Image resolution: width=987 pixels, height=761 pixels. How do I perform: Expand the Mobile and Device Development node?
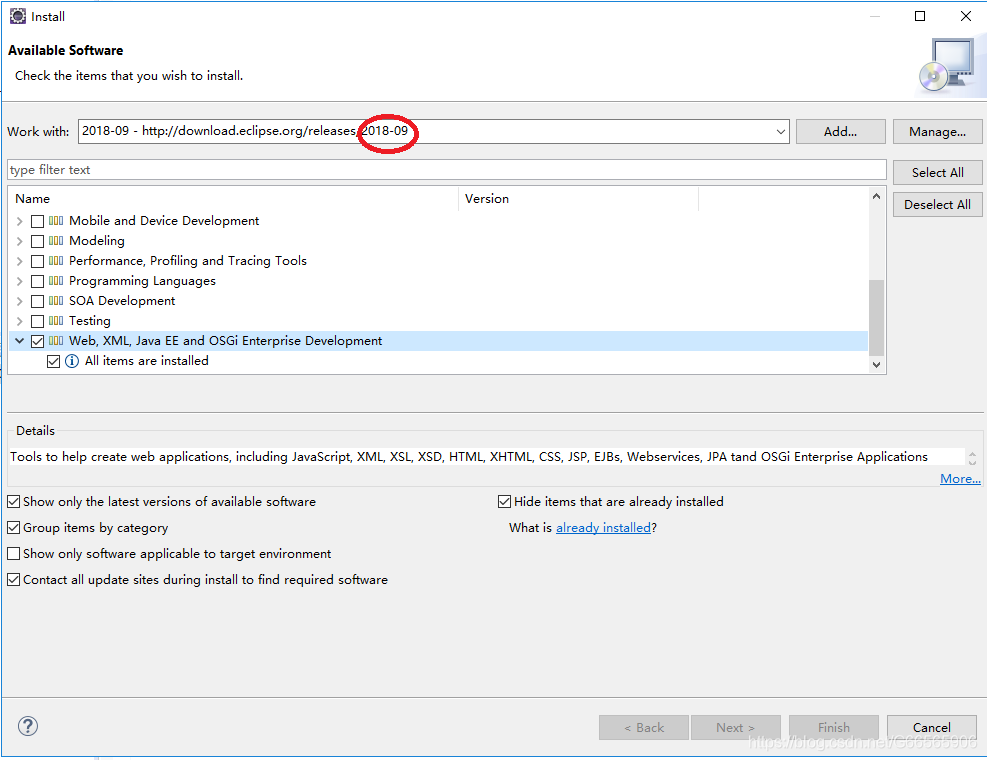(20, 222)
